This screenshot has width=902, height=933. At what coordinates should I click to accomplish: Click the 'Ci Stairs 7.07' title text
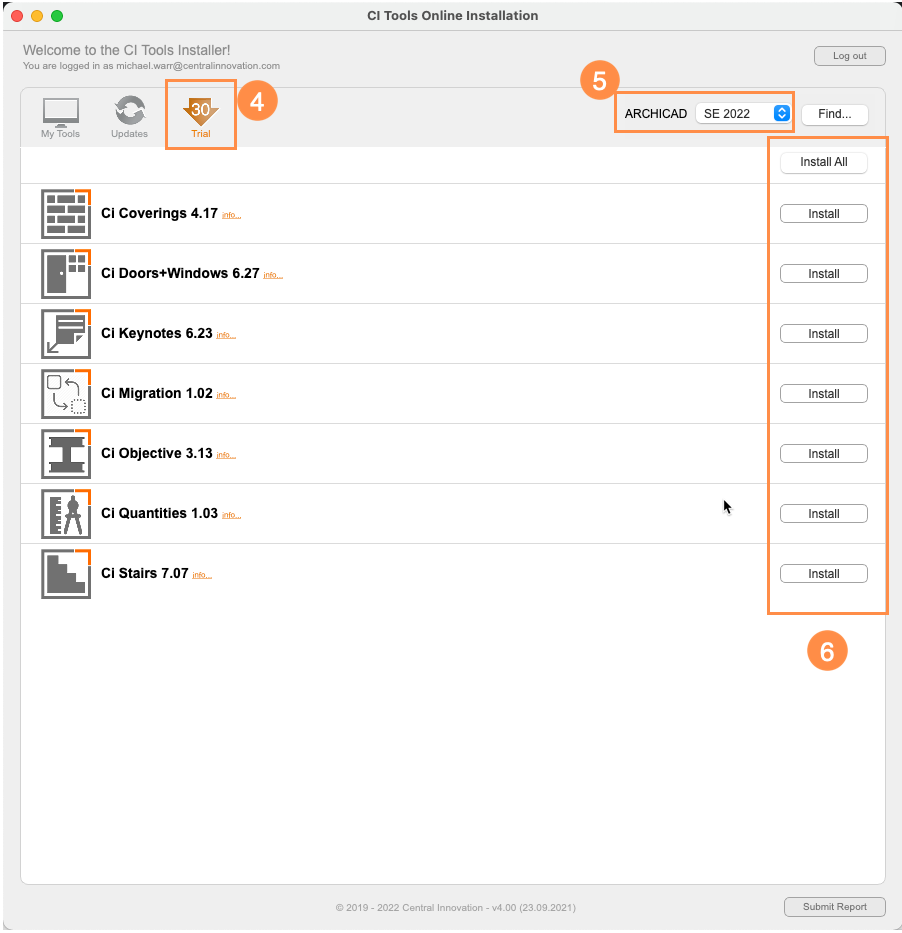pos(145,574)
